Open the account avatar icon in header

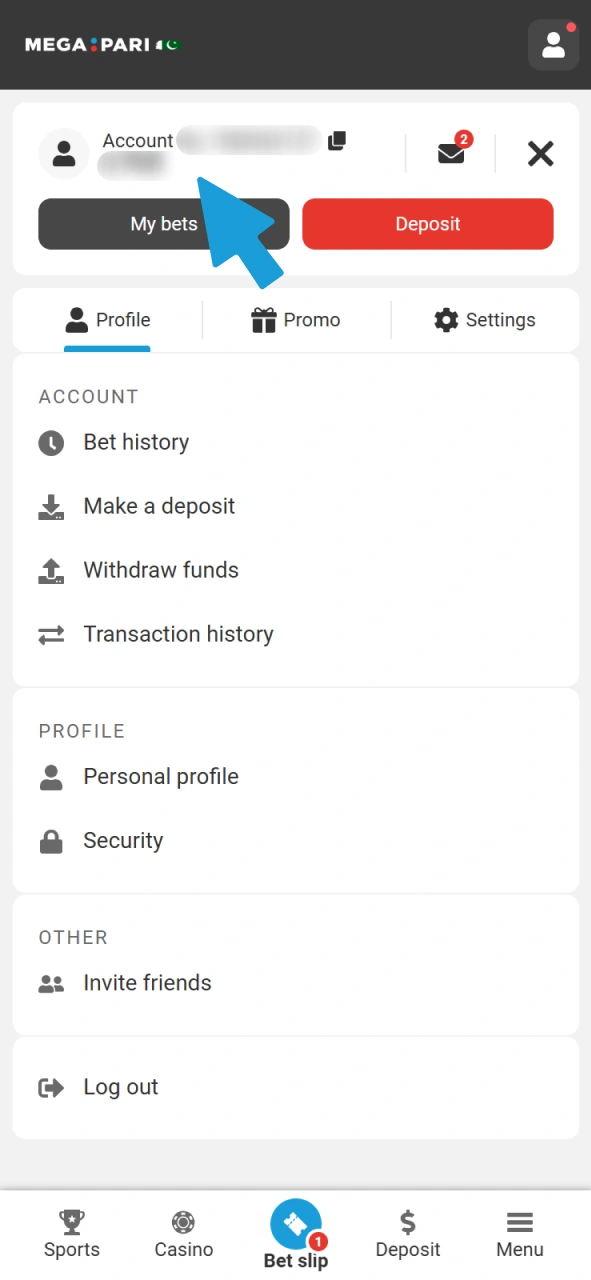coord(553,45)
